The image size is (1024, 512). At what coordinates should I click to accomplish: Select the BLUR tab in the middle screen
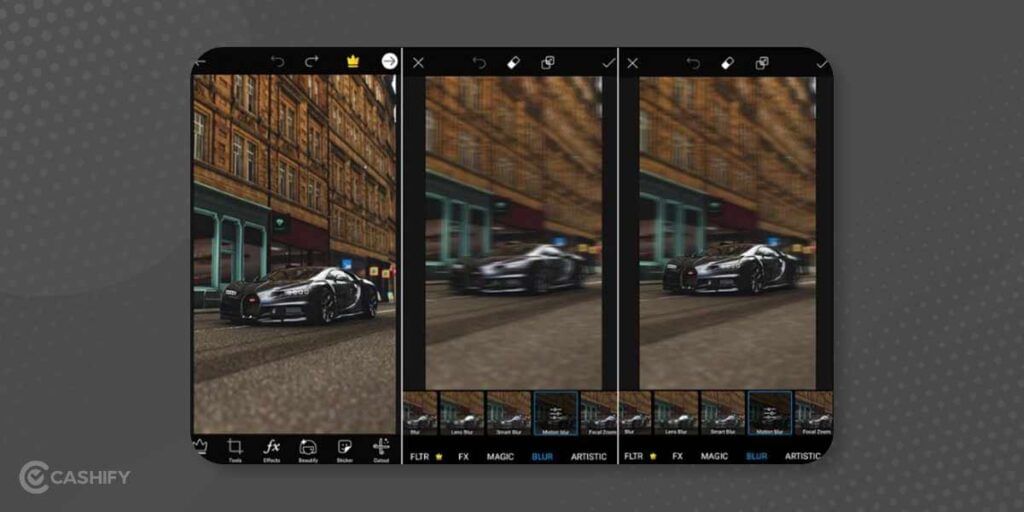pyautogui.click(x=542, y=456)
